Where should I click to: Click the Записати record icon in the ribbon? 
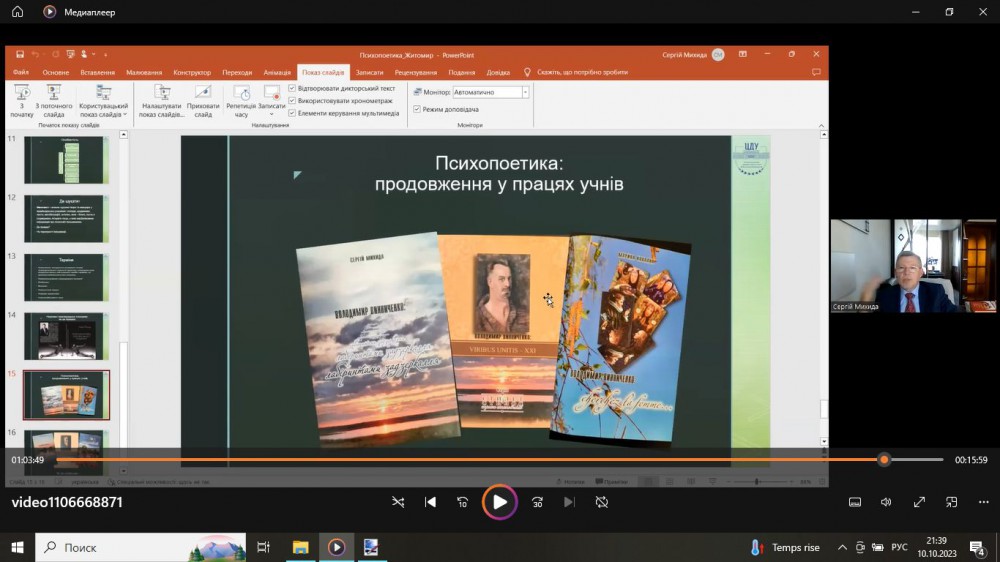click(x=272, y=93)
